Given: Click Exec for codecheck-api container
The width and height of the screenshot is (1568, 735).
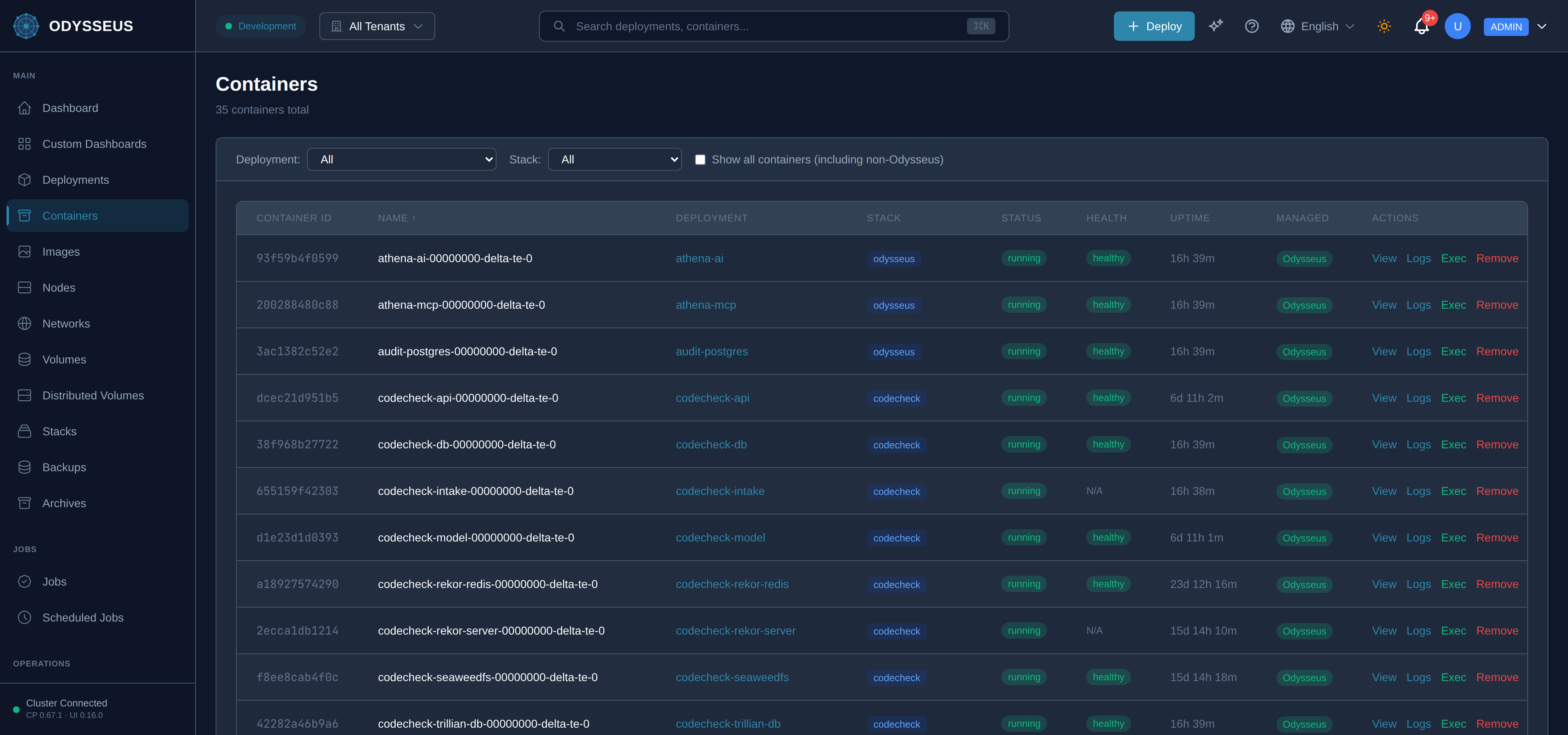Looking at the screenshot, I should 1453,398.
